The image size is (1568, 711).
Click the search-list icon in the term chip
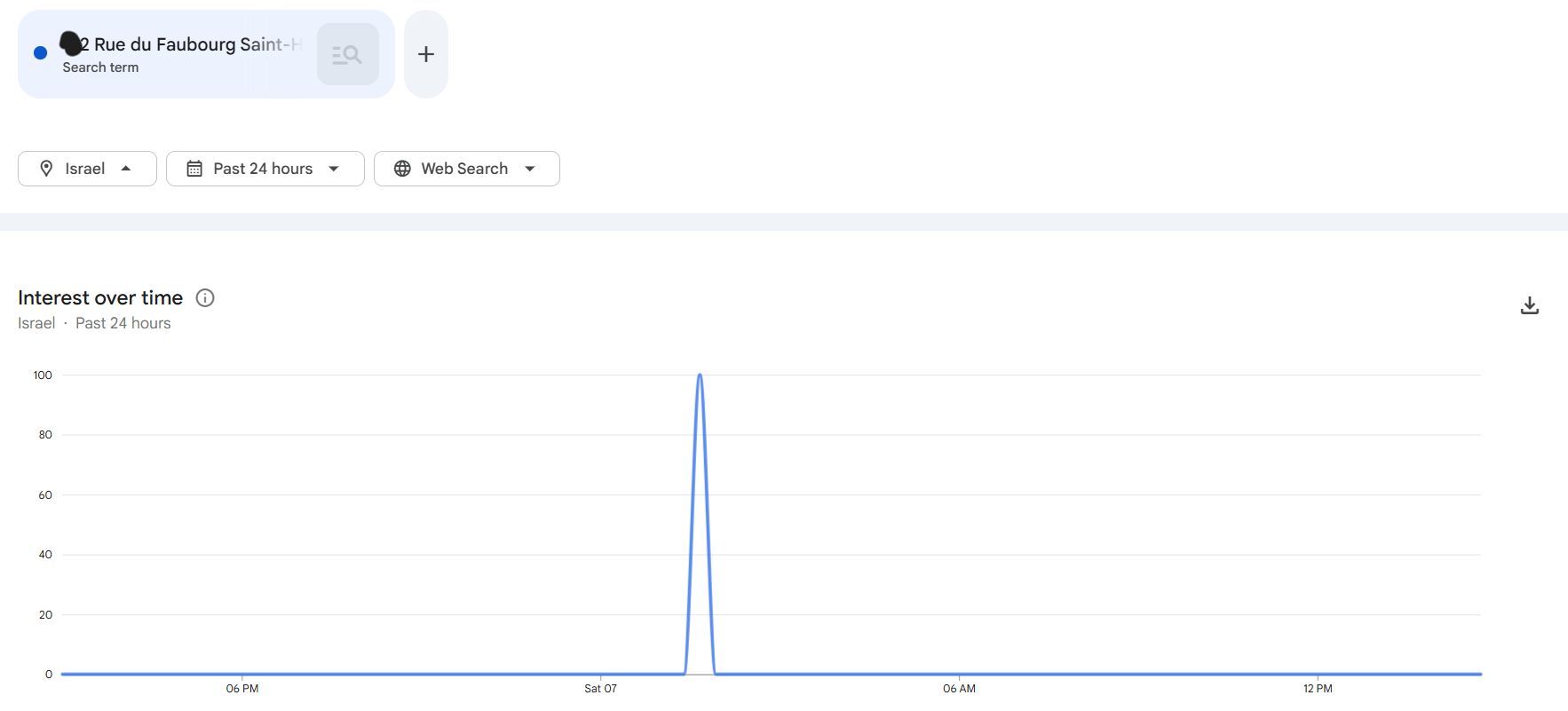[x=347, y=55]
